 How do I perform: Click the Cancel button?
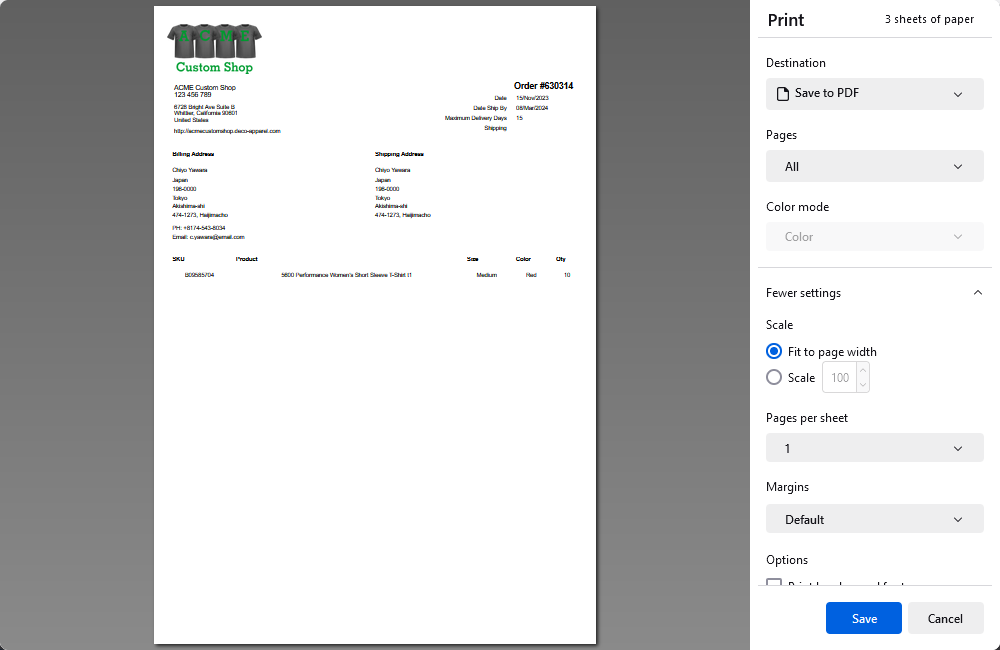[945, 618]
